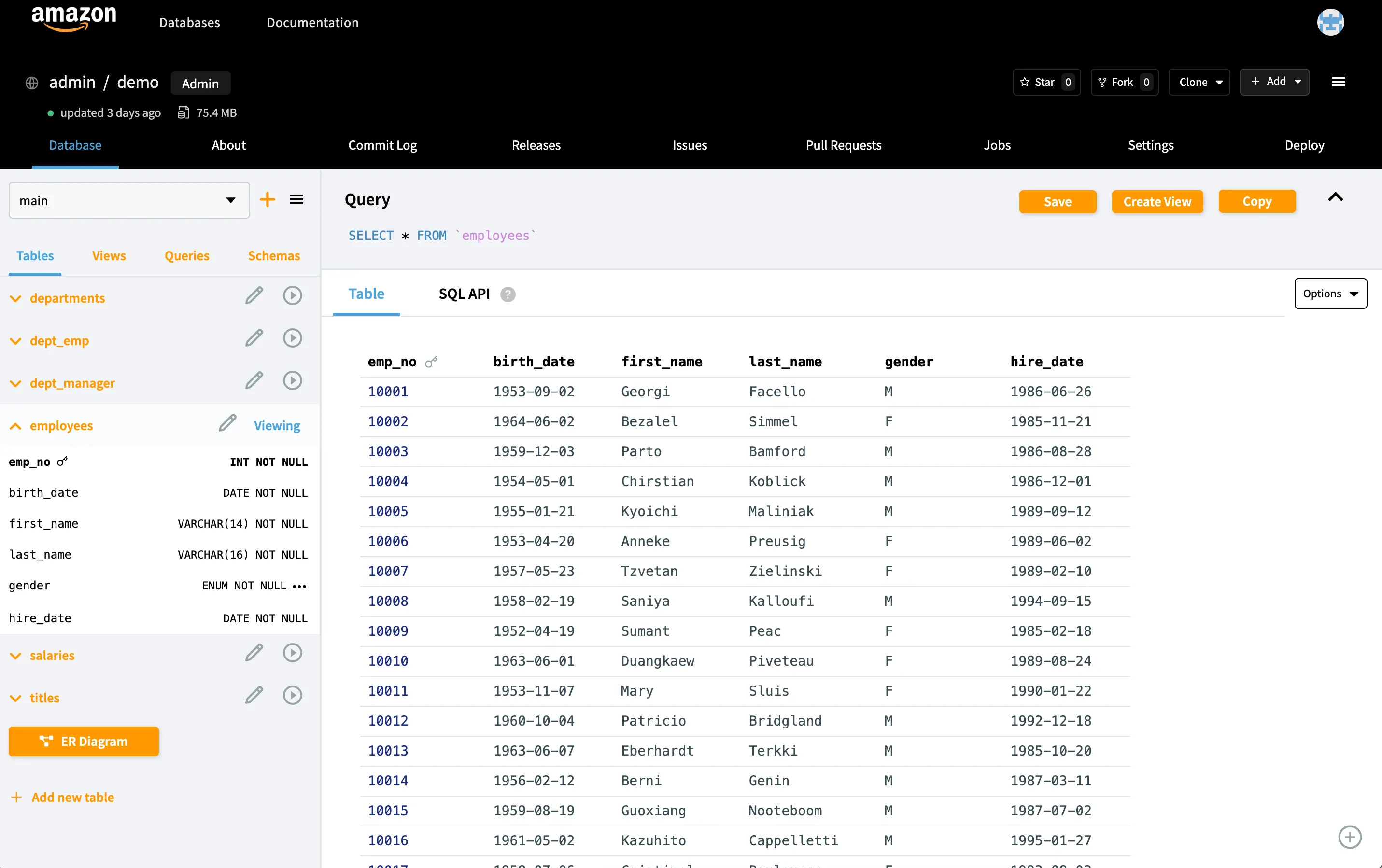Run query using play icon for dept_emp
The width and height of the screenshot is (1382, 868).
tap(292, 338)
